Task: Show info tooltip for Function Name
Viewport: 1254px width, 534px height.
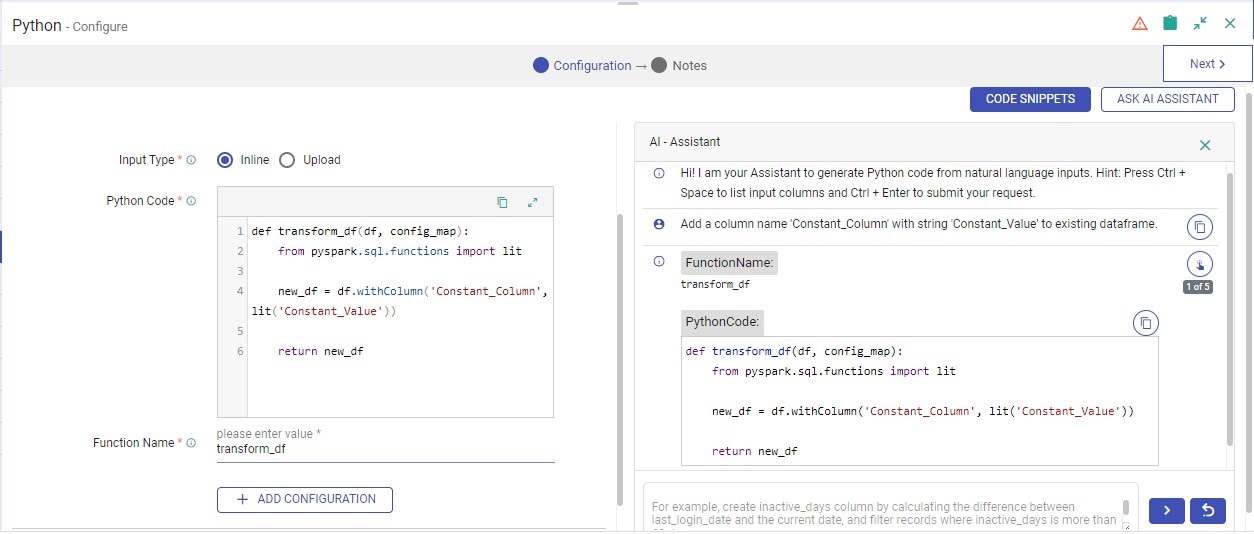Action: (x=191, y=443)
